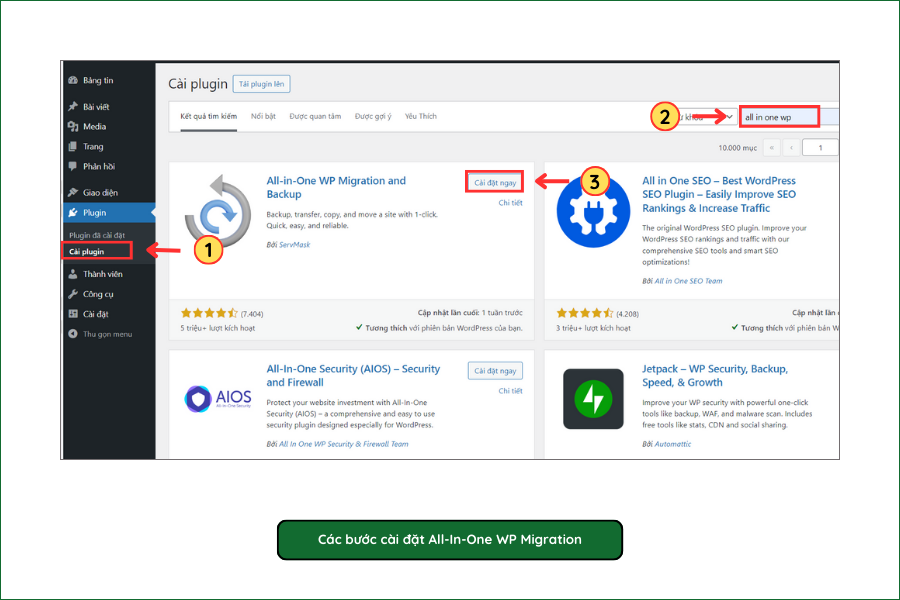Click the (4.208) rating count text
Screen dimensions: 900x600
click(x=627, y=314)
